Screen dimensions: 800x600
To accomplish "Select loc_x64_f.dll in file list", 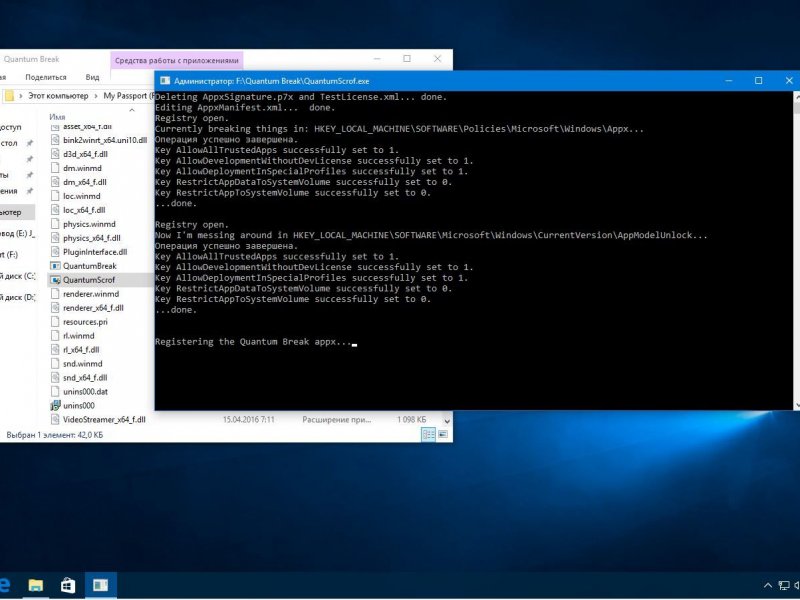I will [x=84, y=210].
